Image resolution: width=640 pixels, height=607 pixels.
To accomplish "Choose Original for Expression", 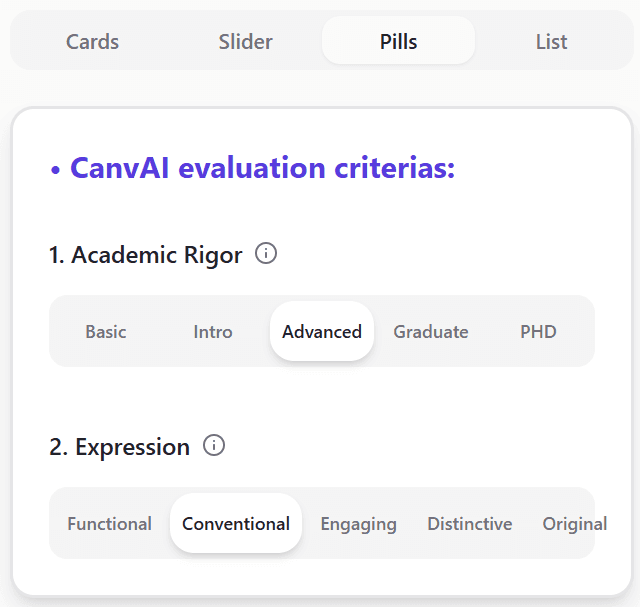I will (572, 524).
